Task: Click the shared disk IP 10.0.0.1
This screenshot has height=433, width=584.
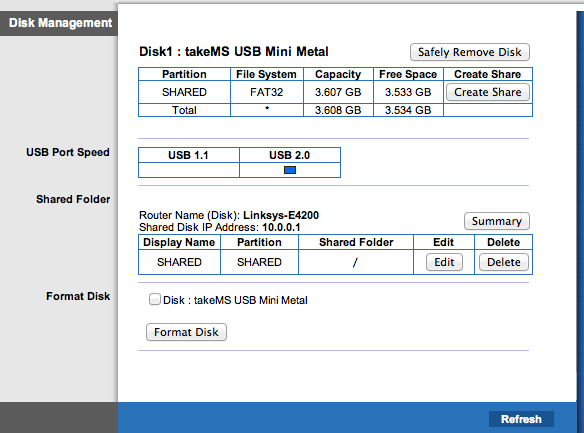Action: pos(281,227)
